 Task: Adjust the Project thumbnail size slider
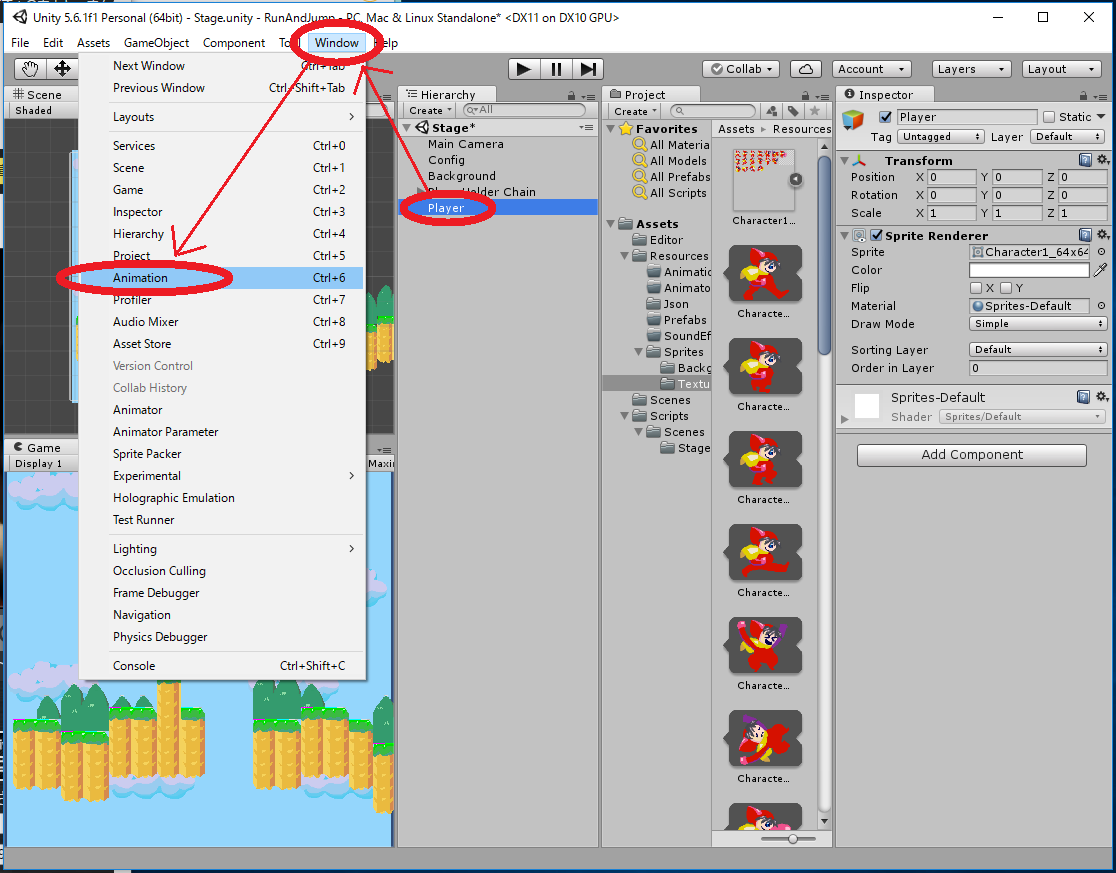pyautogui.click(x=792, y=839)
